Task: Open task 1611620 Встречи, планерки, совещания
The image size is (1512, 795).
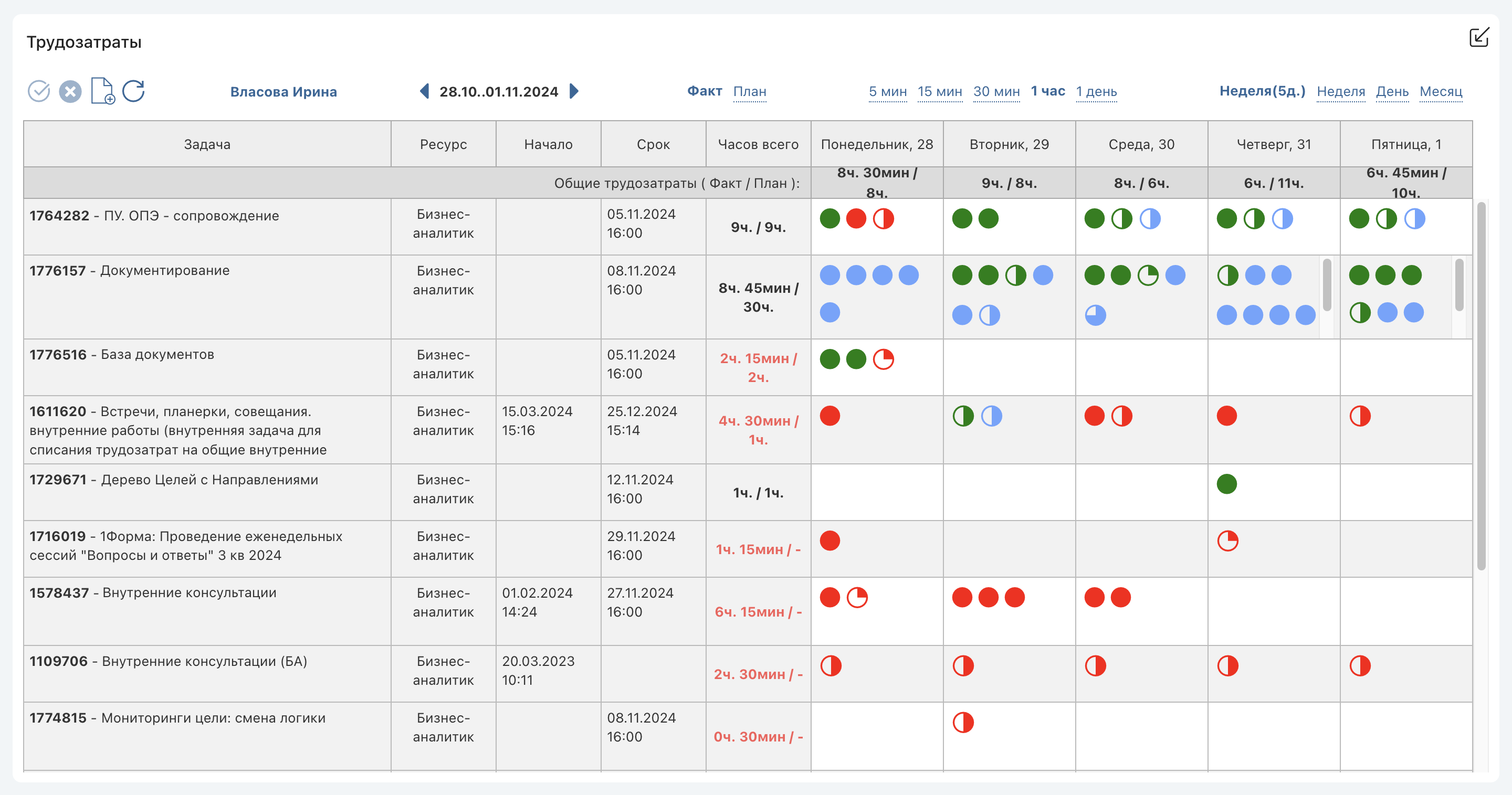Action: pos(178,430)
